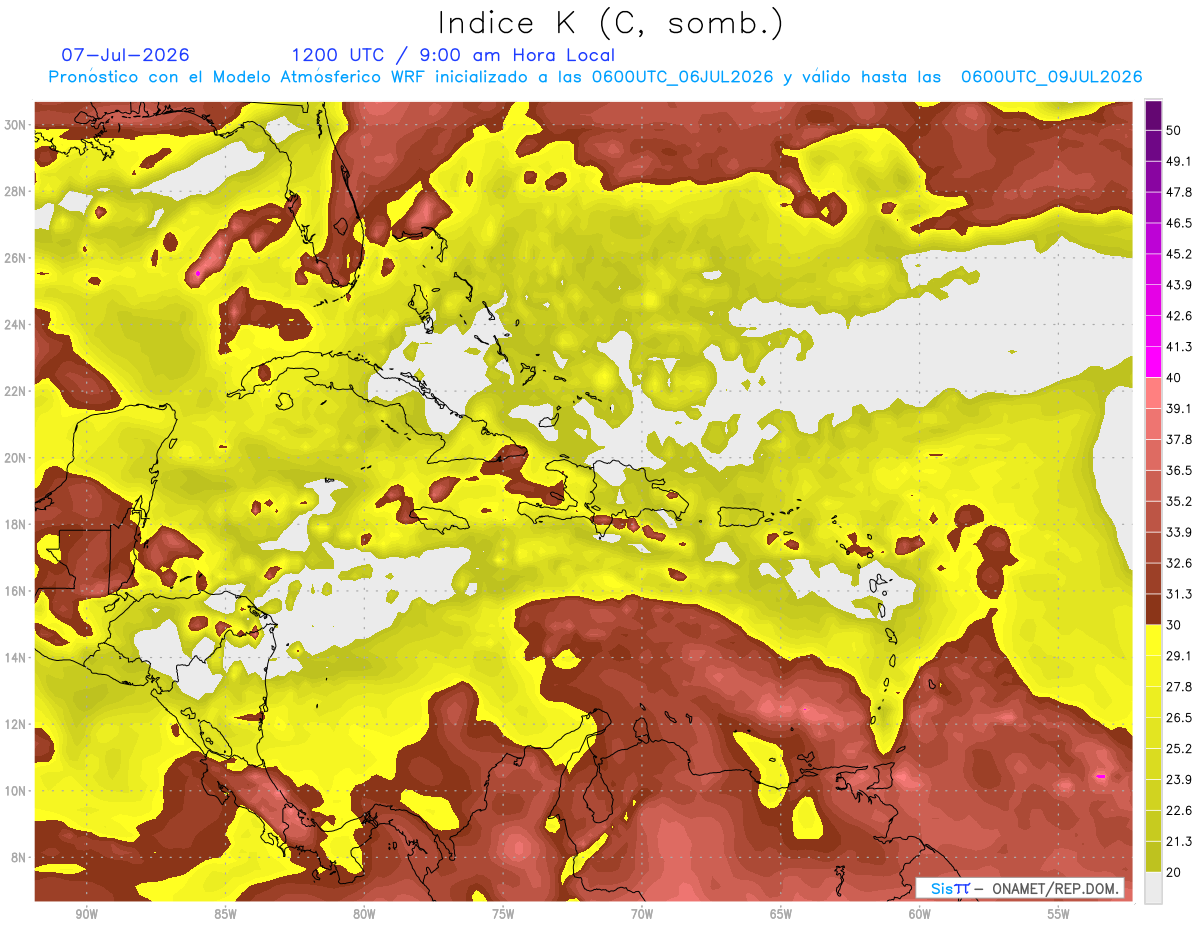Click the colorbar value label 25.2
This screenshot has height=927, width=1200.
1179,748
